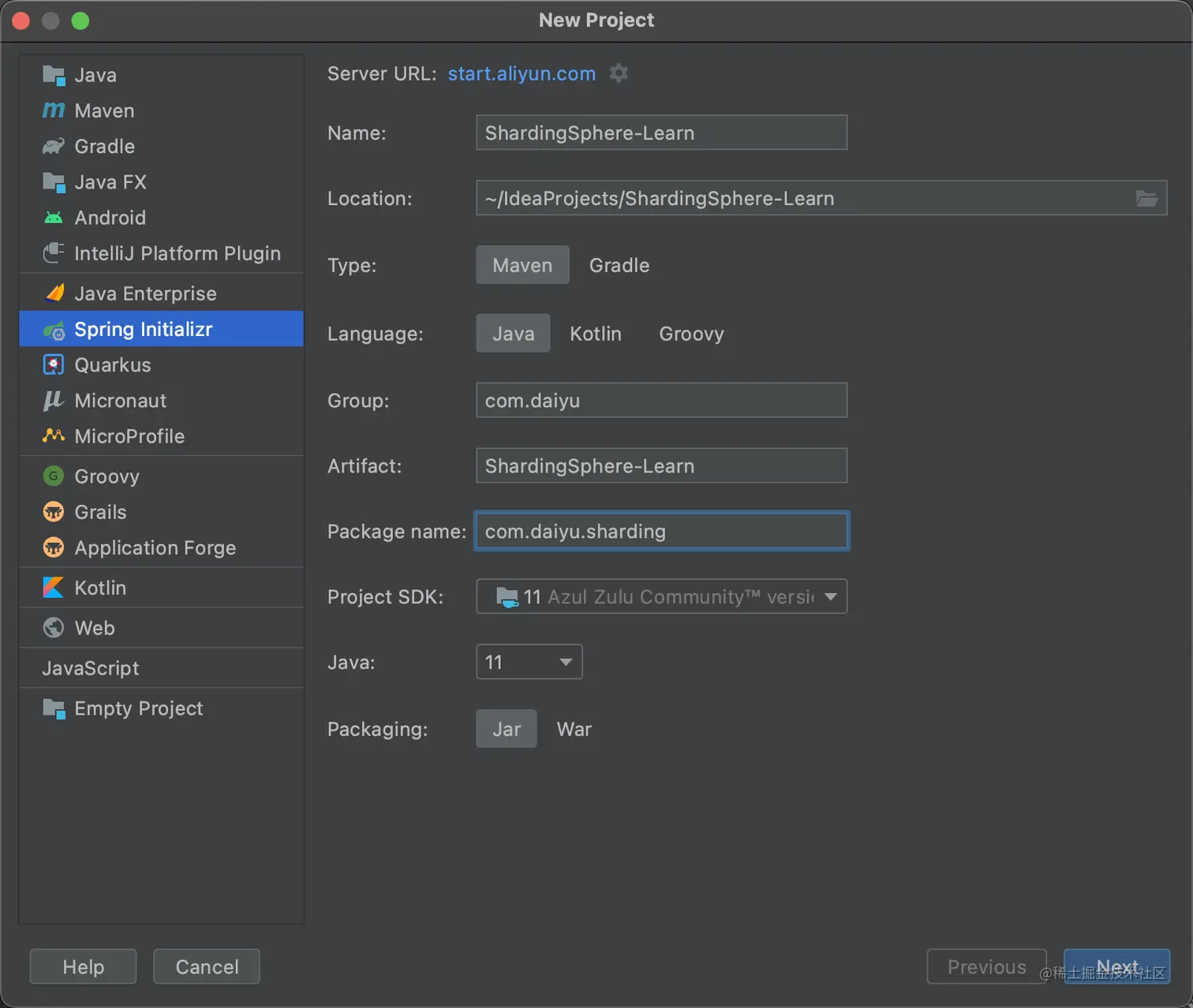Click the Cancel button
The image size is (1193, 1008).
pos(207,967)
